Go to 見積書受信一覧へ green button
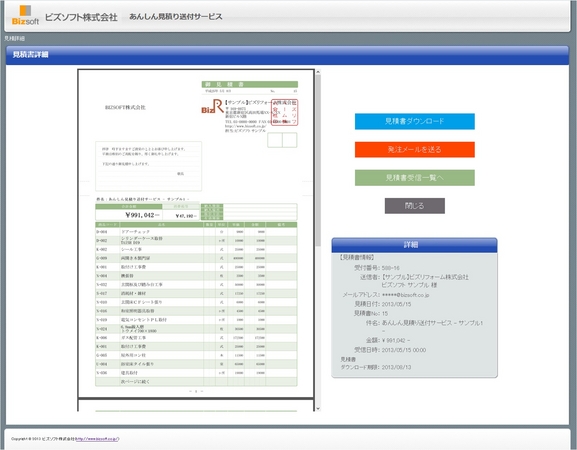The width and height of the screenshot is (577, 450). [x=415, y=178]
